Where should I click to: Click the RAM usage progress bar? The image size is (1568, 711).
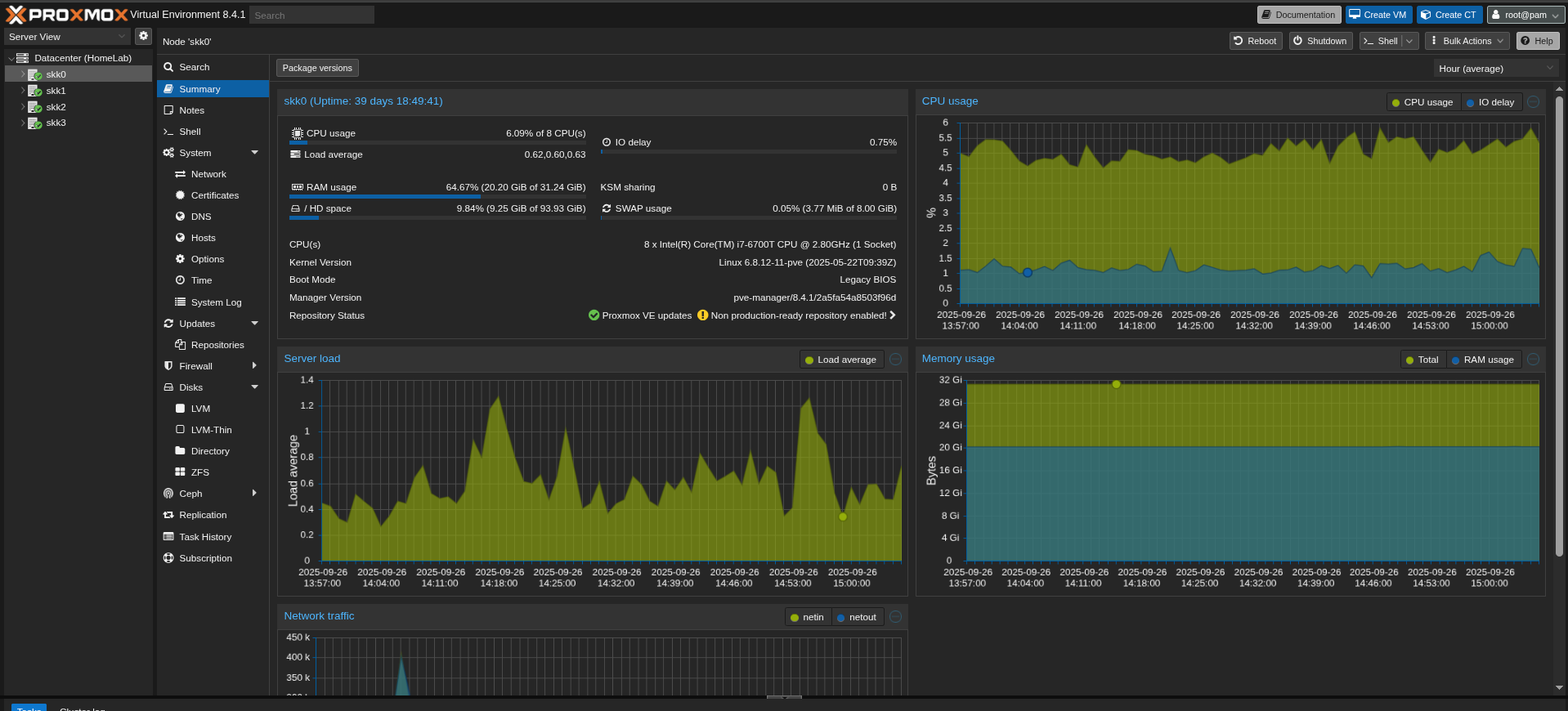click(437, 197)
